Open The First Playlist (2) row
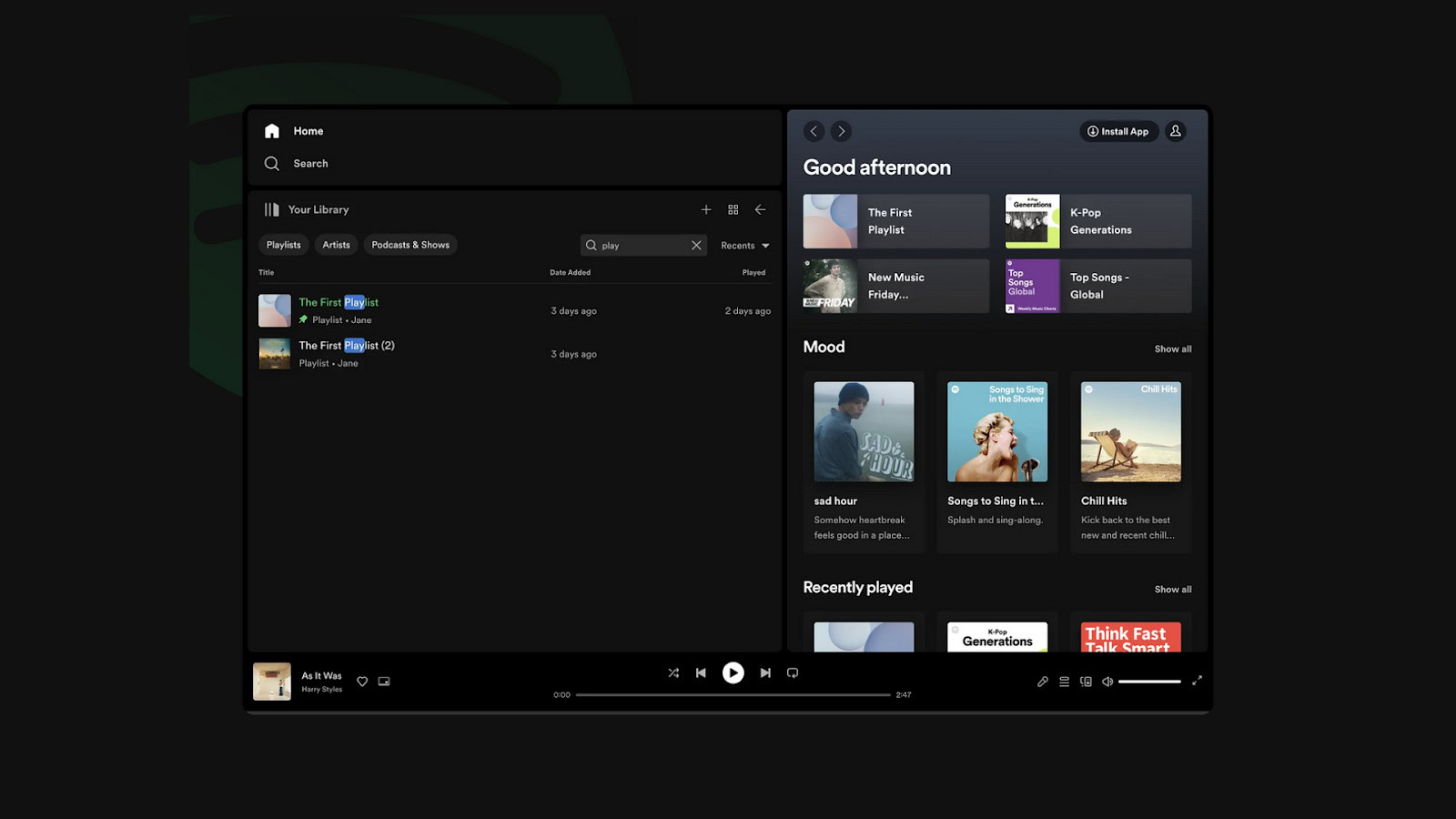Screen dimensions: 1456x819 [515, 354]
